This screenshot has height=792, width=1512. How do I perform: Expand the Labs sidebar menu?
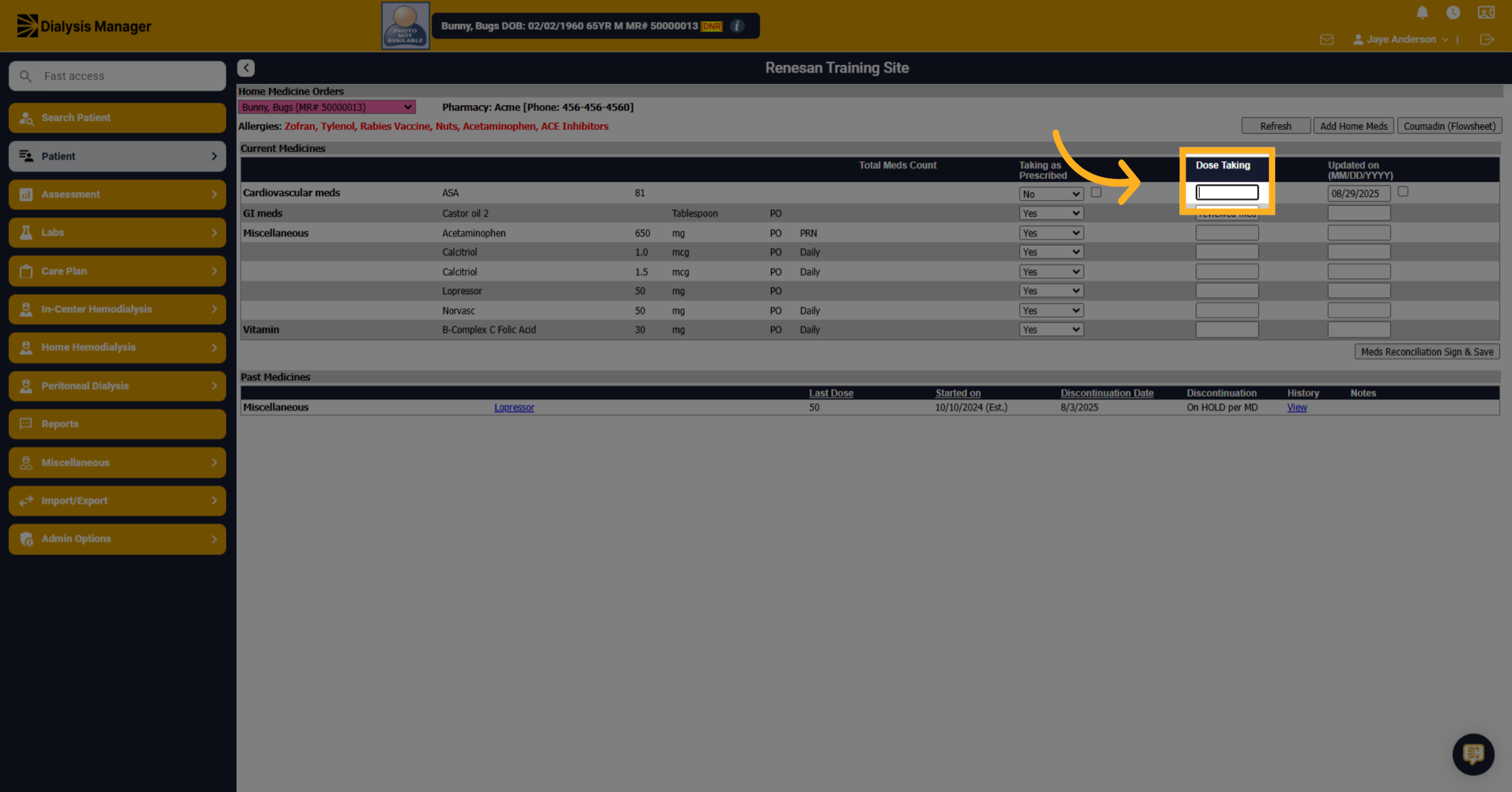click(x=117, y=232)
